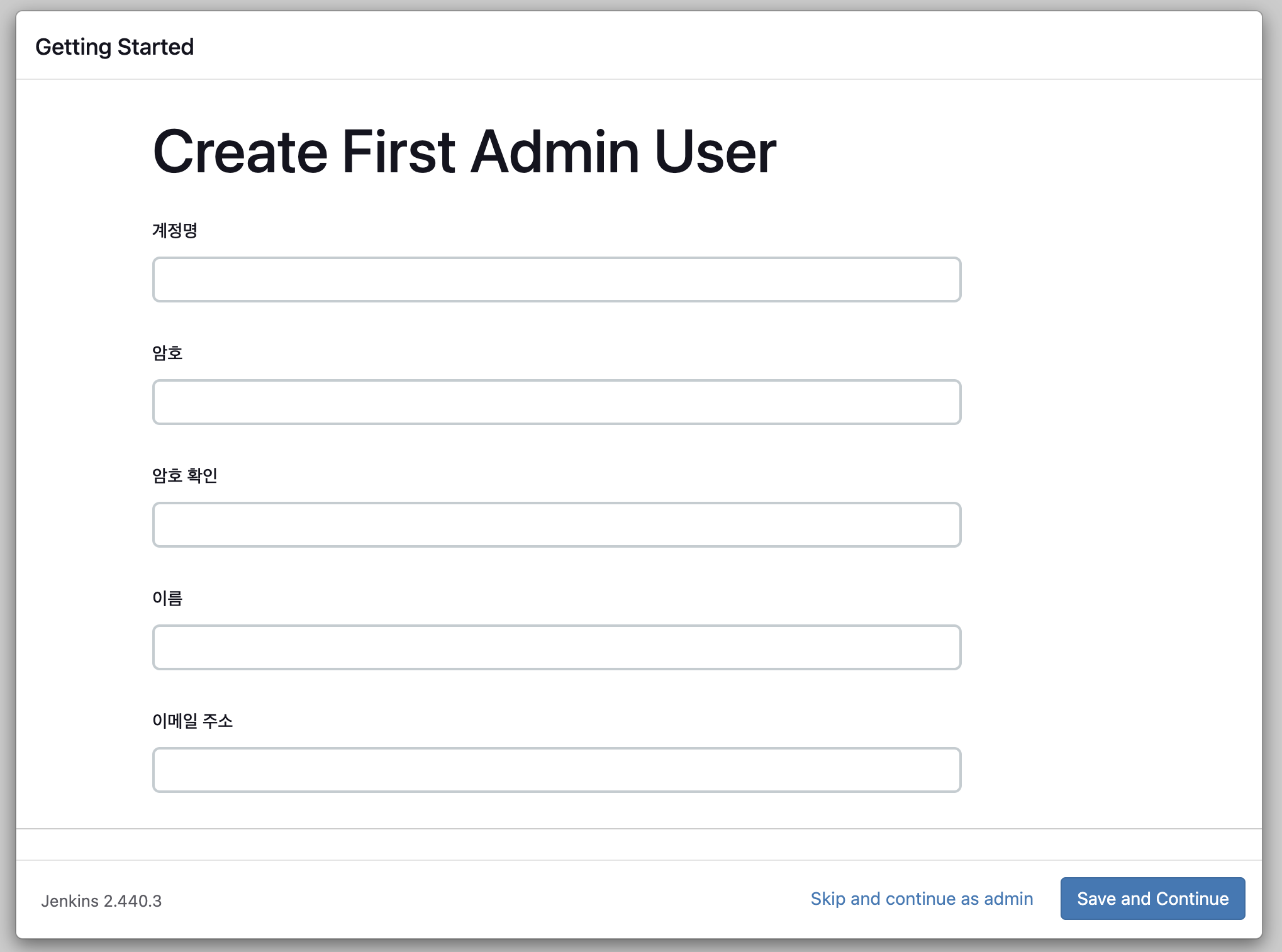Screen dimensions: 1282x952
Task: Click the Create First Admin User heading
Action: [x=464, y=152]
